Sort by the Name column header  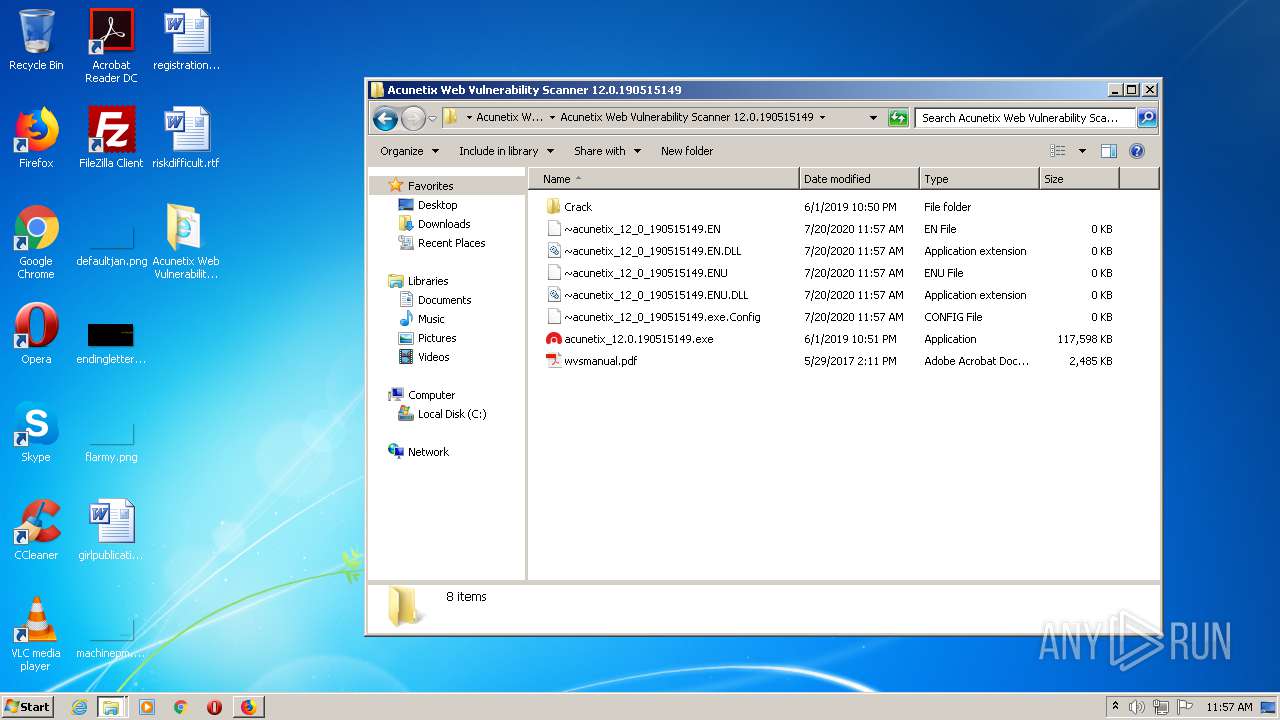coord(664,179)
